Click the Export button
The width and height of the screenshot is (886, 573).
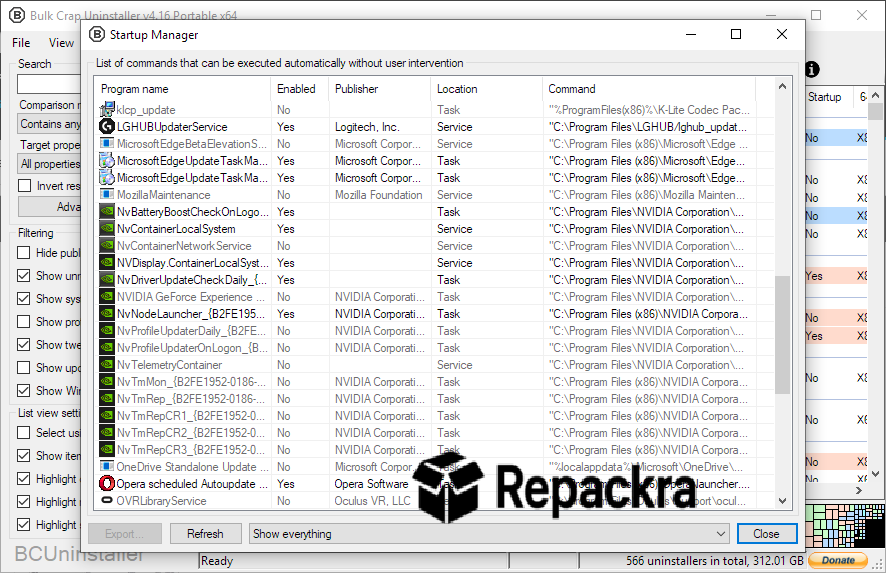pos(125,533)
